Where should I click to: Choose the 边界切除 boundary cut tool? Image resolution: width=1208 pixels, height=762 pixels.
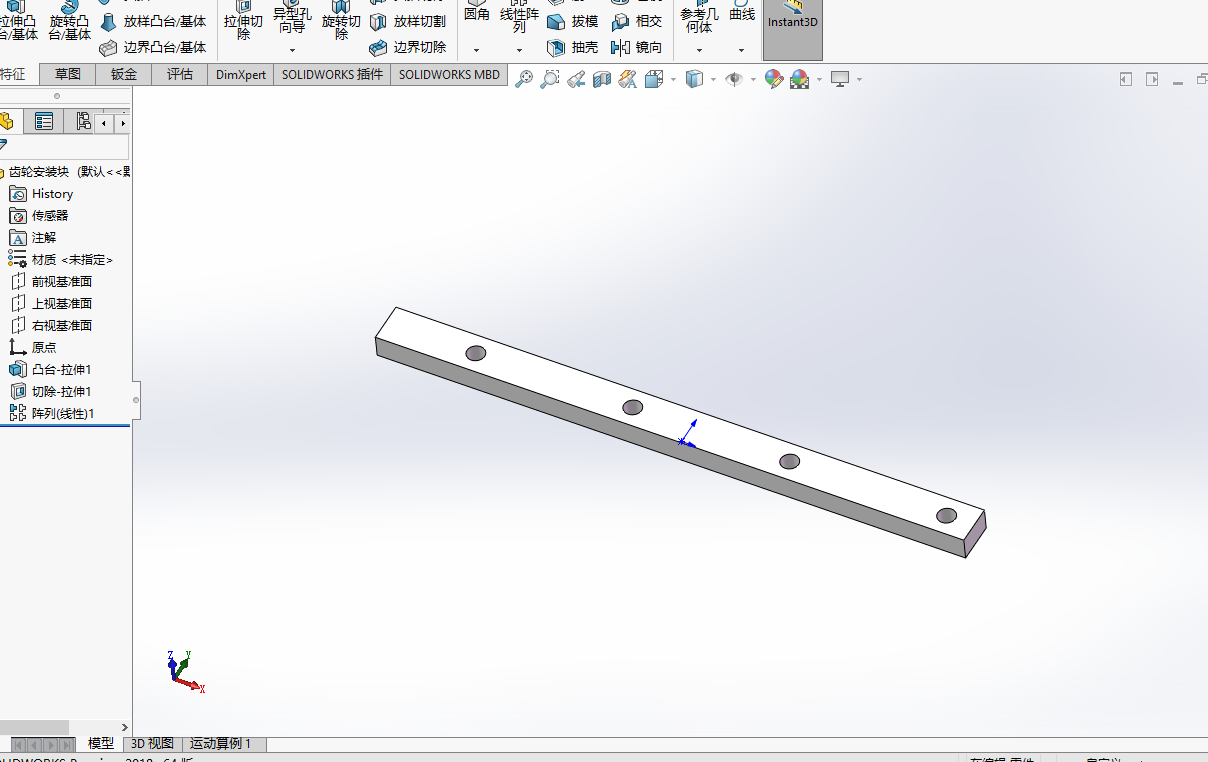click(407, 47)
